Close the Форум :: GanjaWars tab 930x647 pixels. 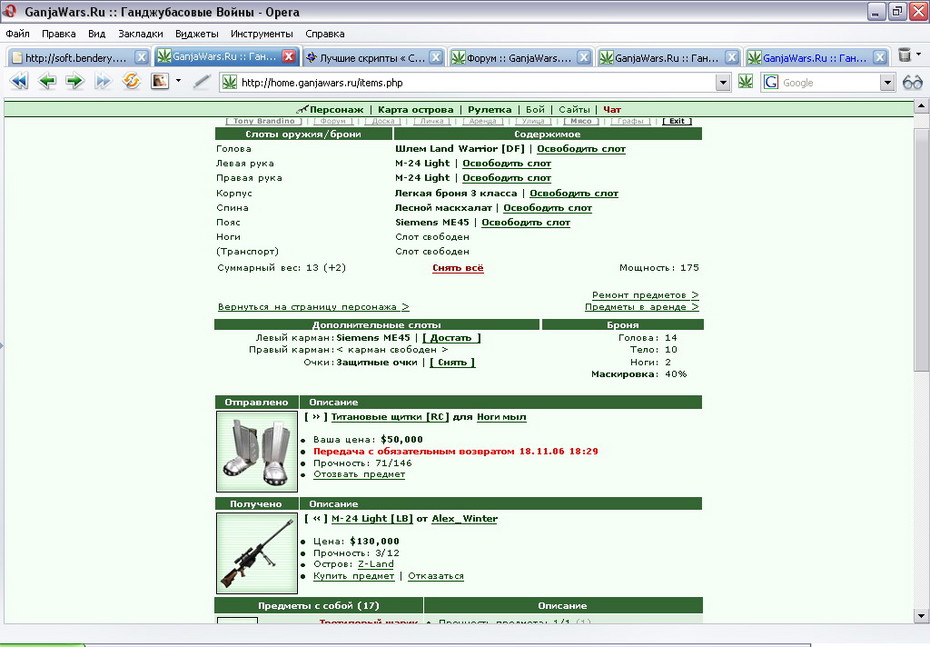click(x=584, y=57)
